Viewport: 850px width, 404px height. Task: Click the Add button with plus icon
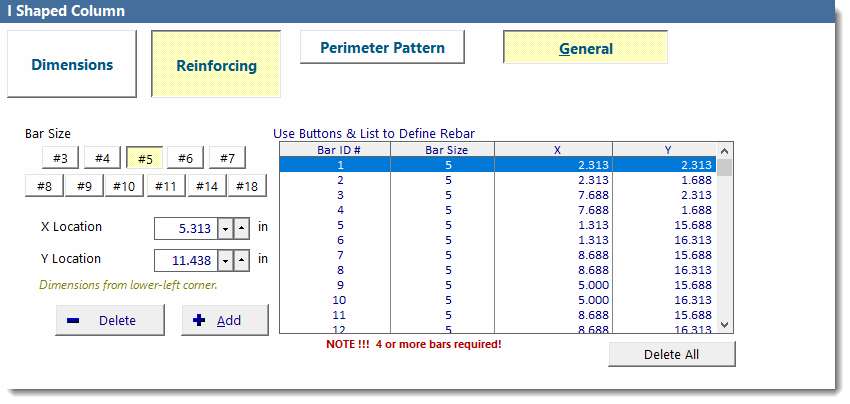tap(225, 321)
